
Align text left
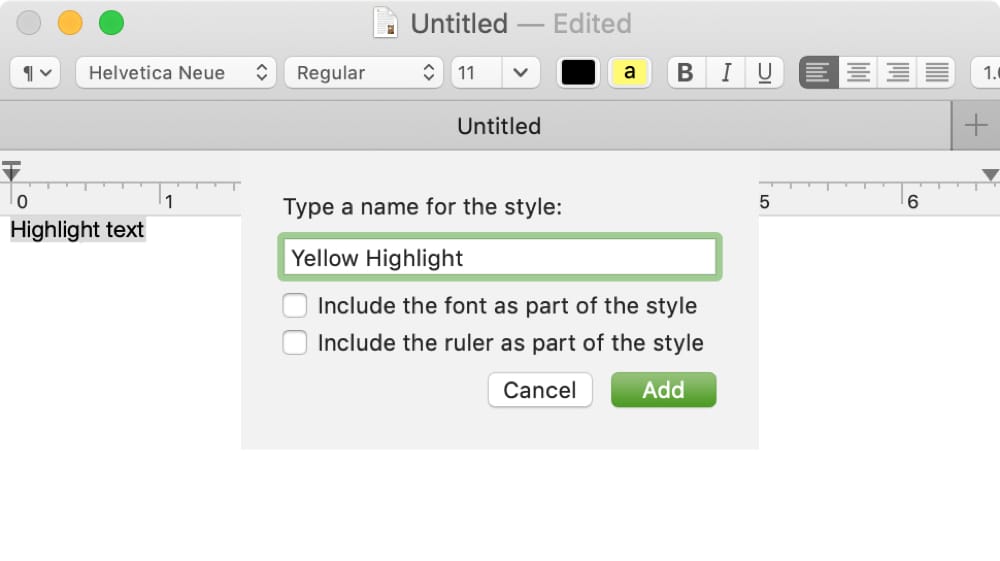[x=818, y=73]
